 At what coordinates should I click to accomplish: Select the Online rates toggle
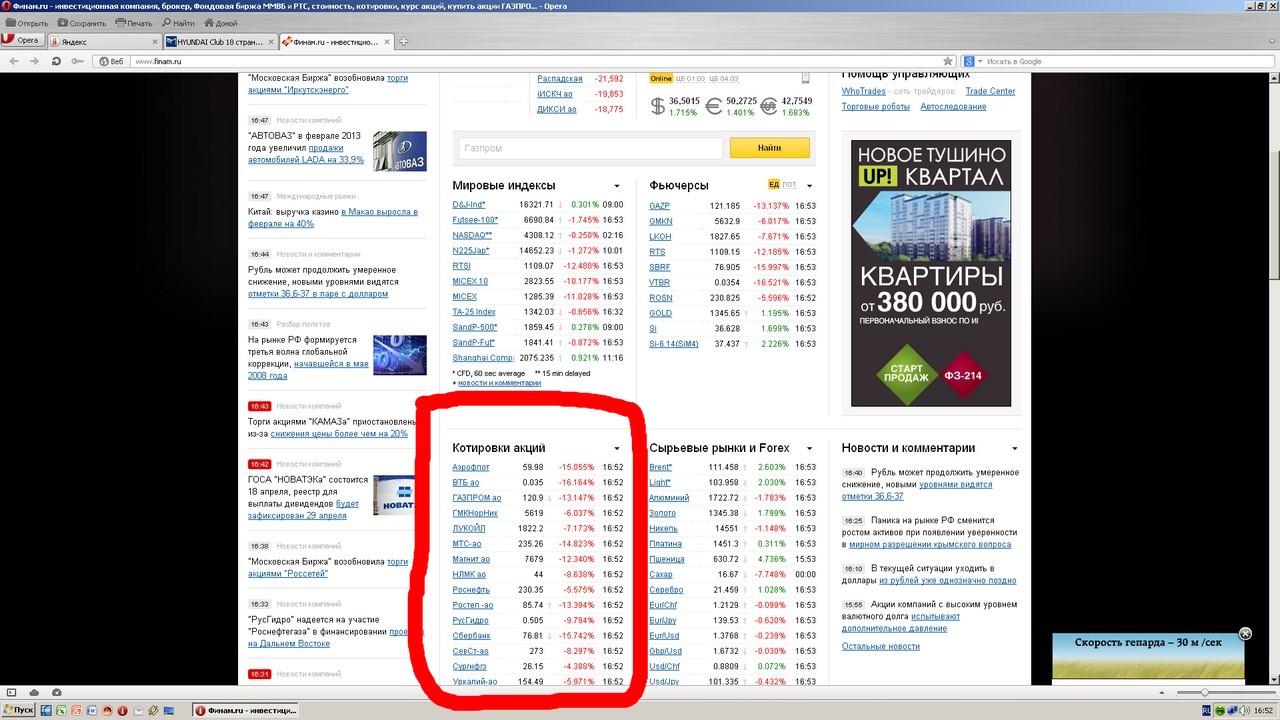[x=661, y=78]
